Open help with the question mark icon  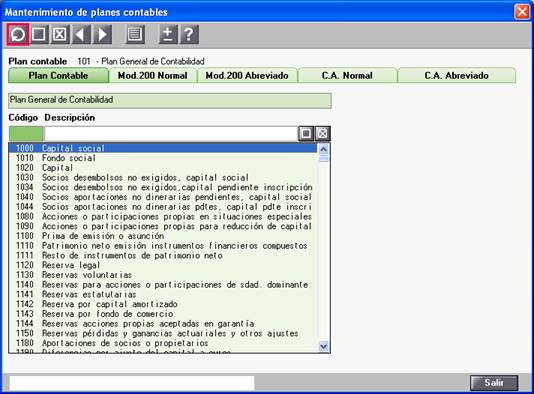coord(189,34)
